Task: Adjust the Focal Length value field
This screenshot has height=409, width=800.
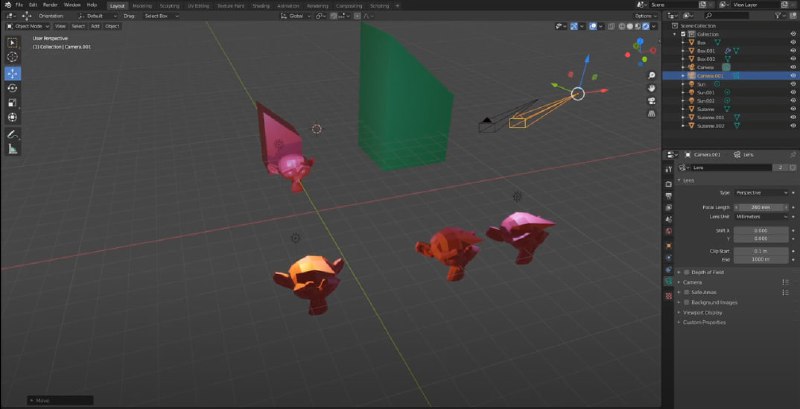Action: [x=761, y=208]
